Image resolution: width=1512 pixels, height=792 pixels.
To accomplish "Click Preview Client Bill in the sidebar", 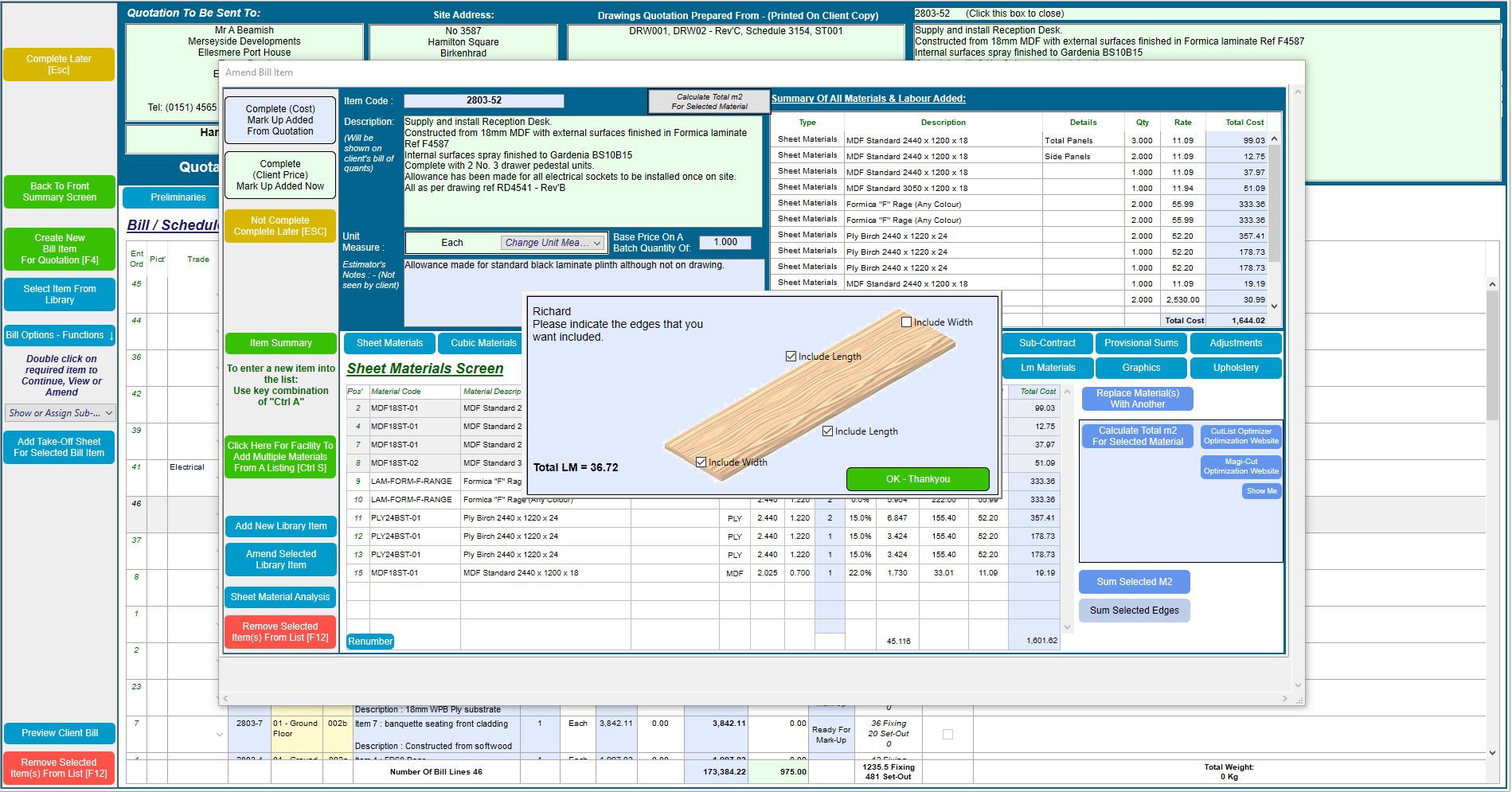I will pyautogui.click(x=59, y=732).
